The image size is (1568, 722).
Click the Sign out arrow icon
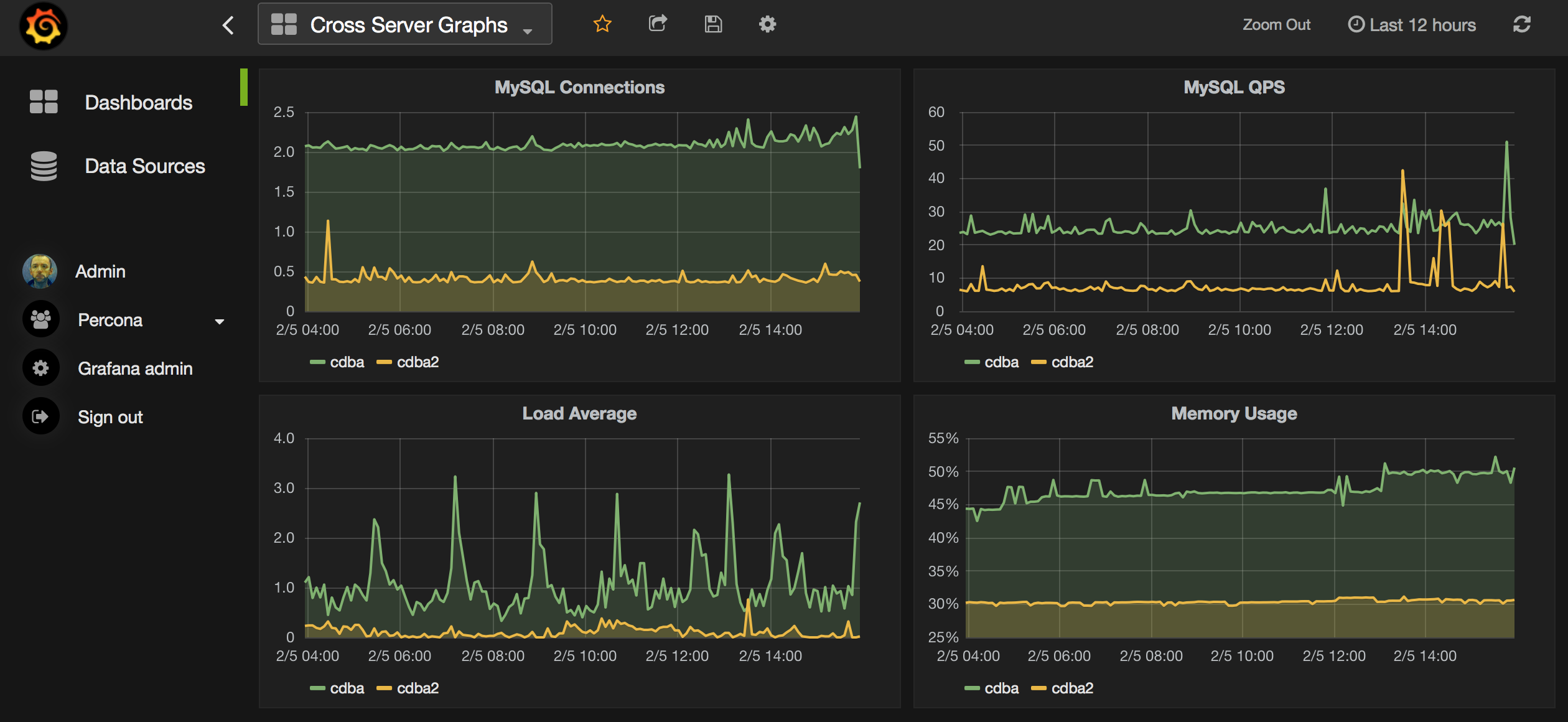[40, 416]
